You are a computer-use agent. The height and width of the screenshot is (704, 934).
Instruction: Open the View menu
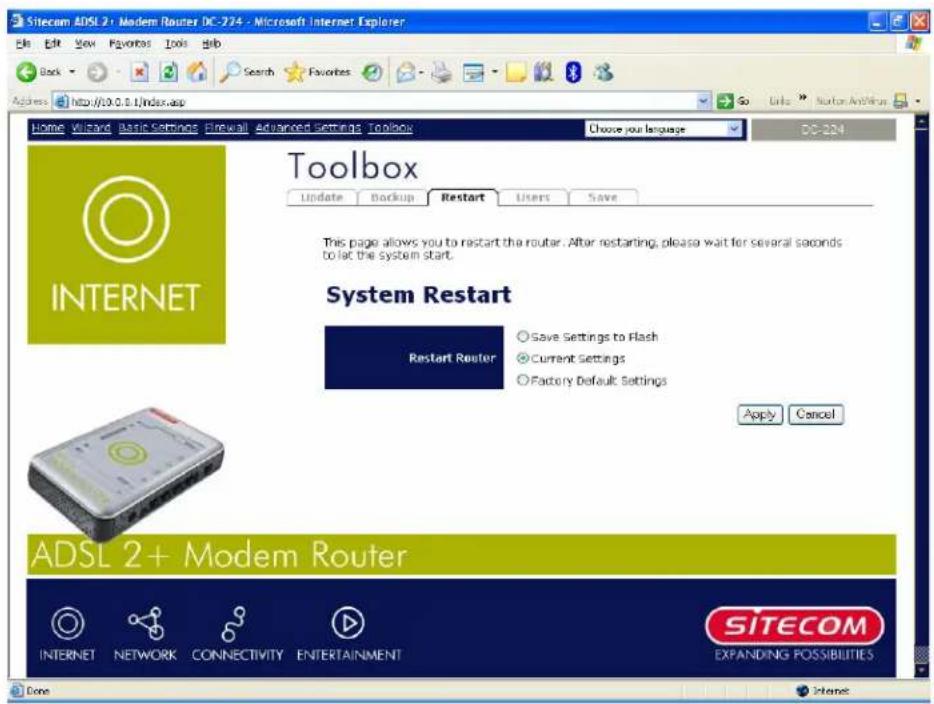(x=85, y=43)
